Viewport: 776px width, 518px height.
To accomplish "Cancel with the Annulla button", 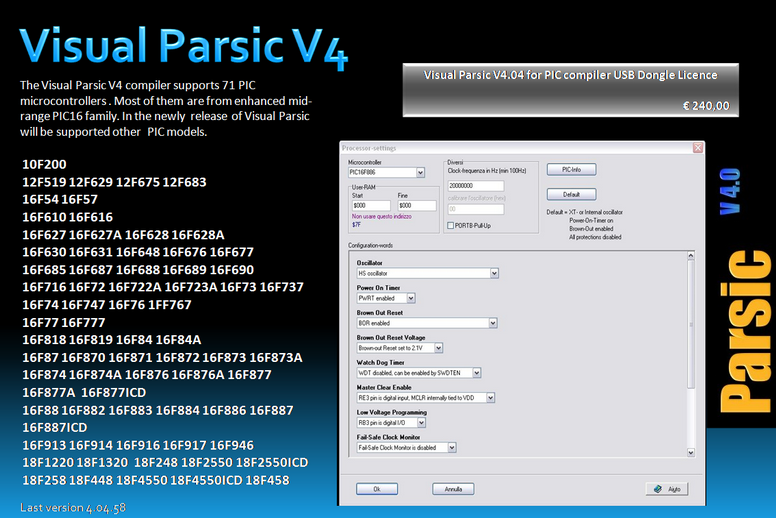I will pyautogui.click(x=453, y=489).
